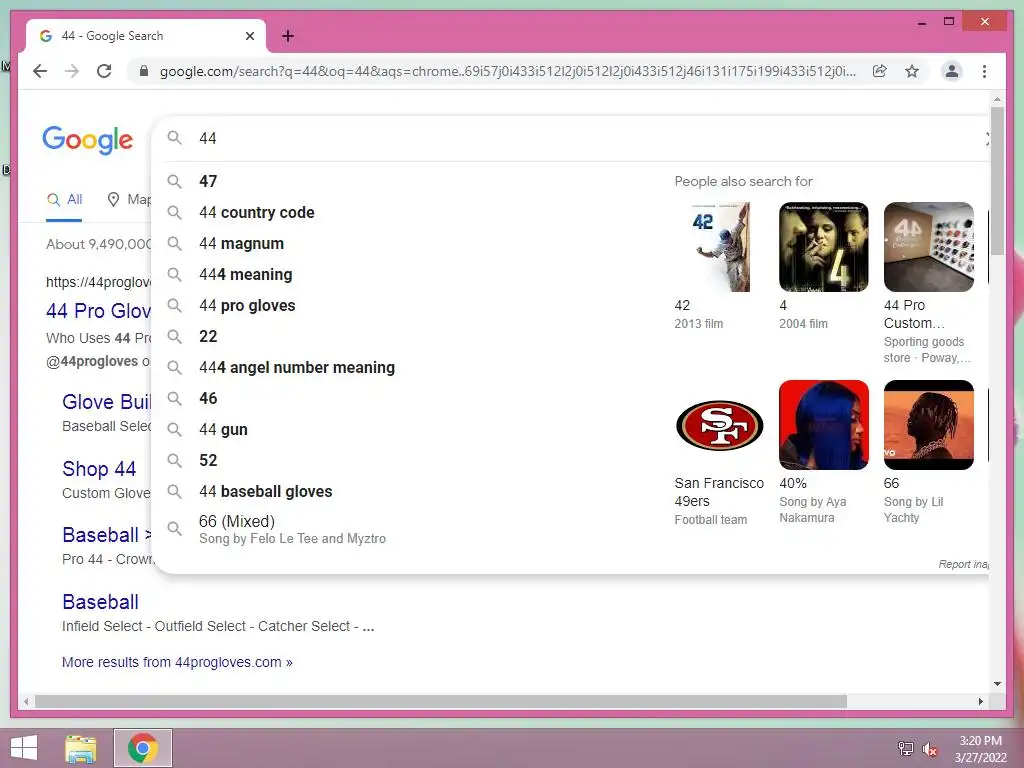Click the address bar URL
The height and width of the screenshot is (768, 1024).
click(507, 71)
